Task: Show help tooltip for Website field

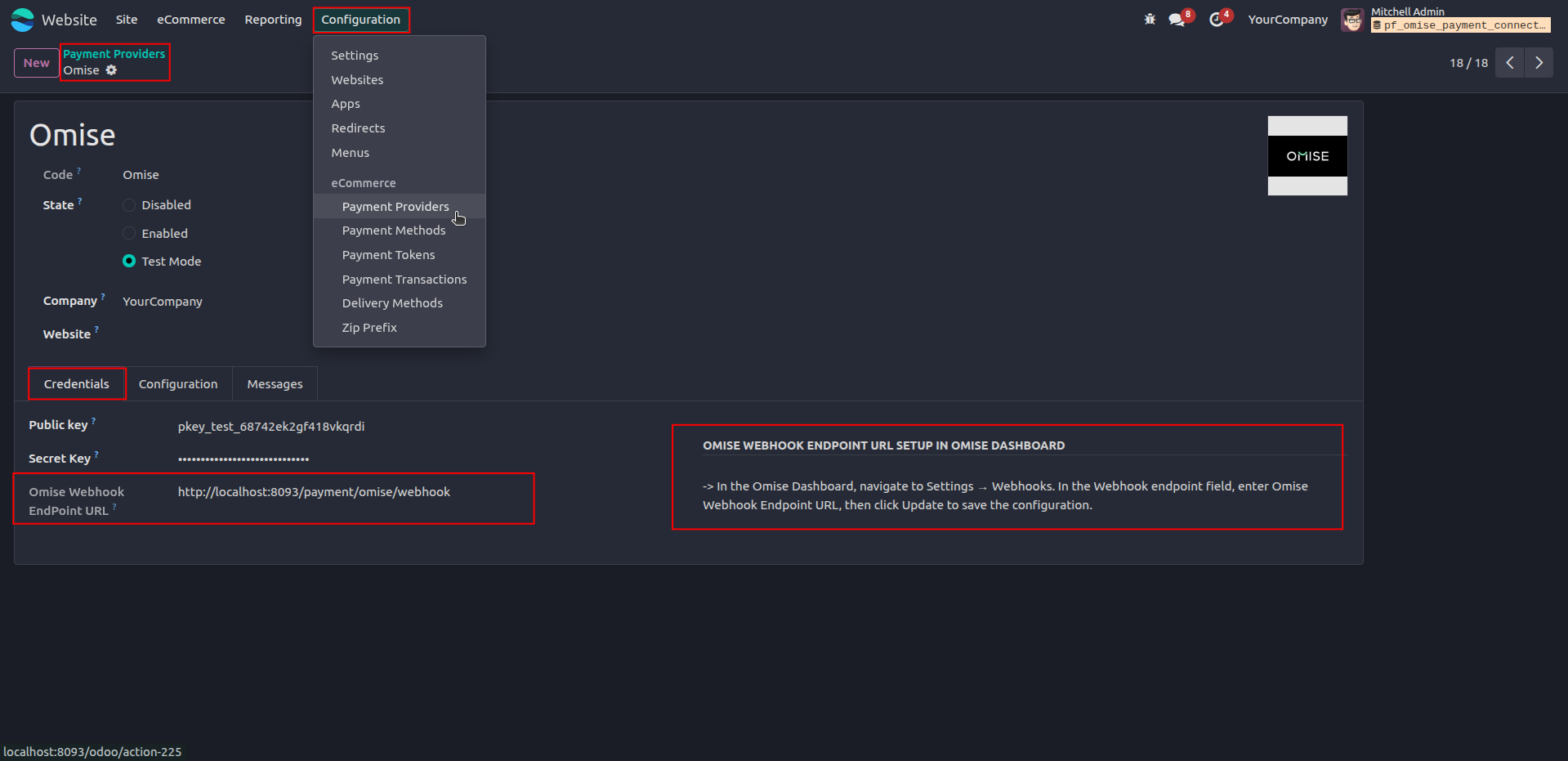Action: tap(96, 329)
